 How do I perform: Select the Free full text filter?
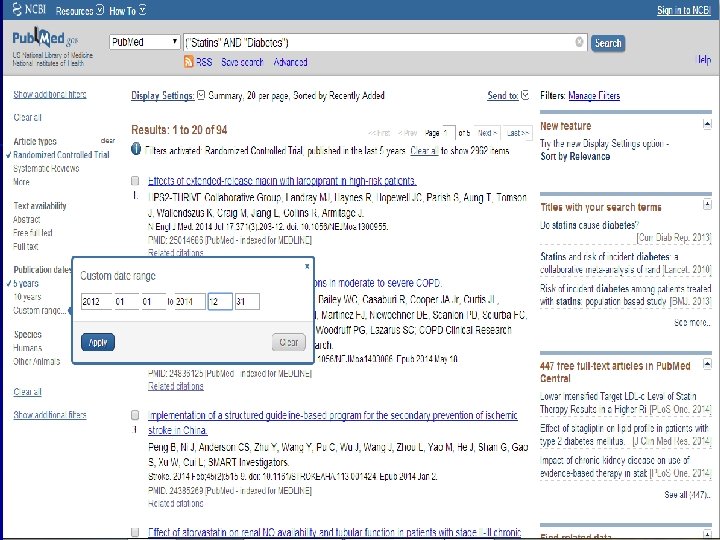pos(33,233)
